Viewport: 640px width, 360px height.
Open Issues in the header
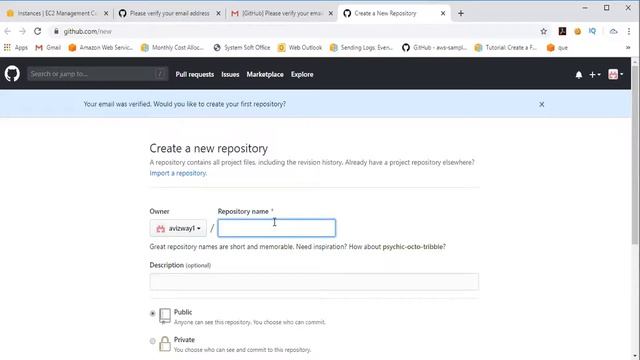[x=230, y=74]
